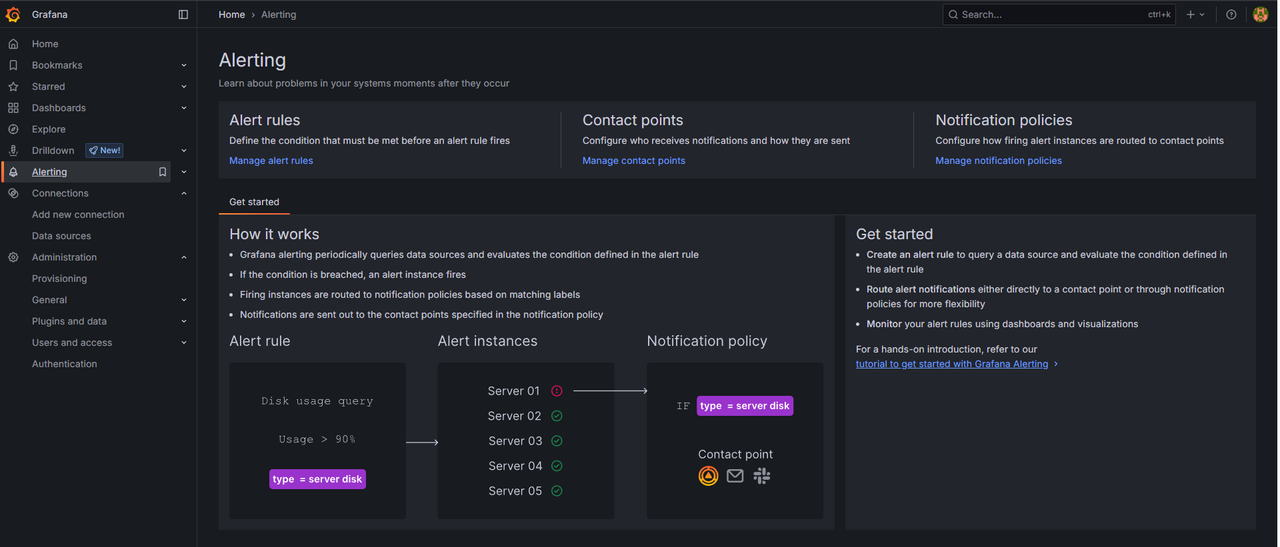This screenshot has width=1280, height=547.
Task: Click the Bookmarks icon in sidebar
Action: (13, 65)
